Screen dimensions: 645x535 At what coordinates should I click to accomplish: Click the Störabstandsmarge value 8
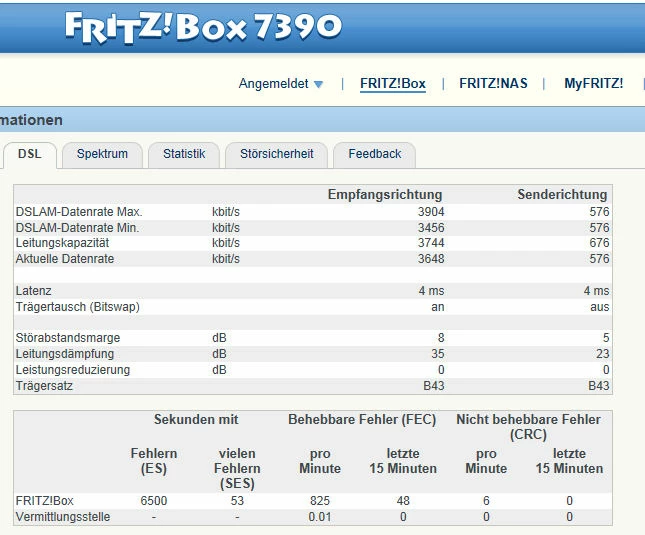coord(441,338)
